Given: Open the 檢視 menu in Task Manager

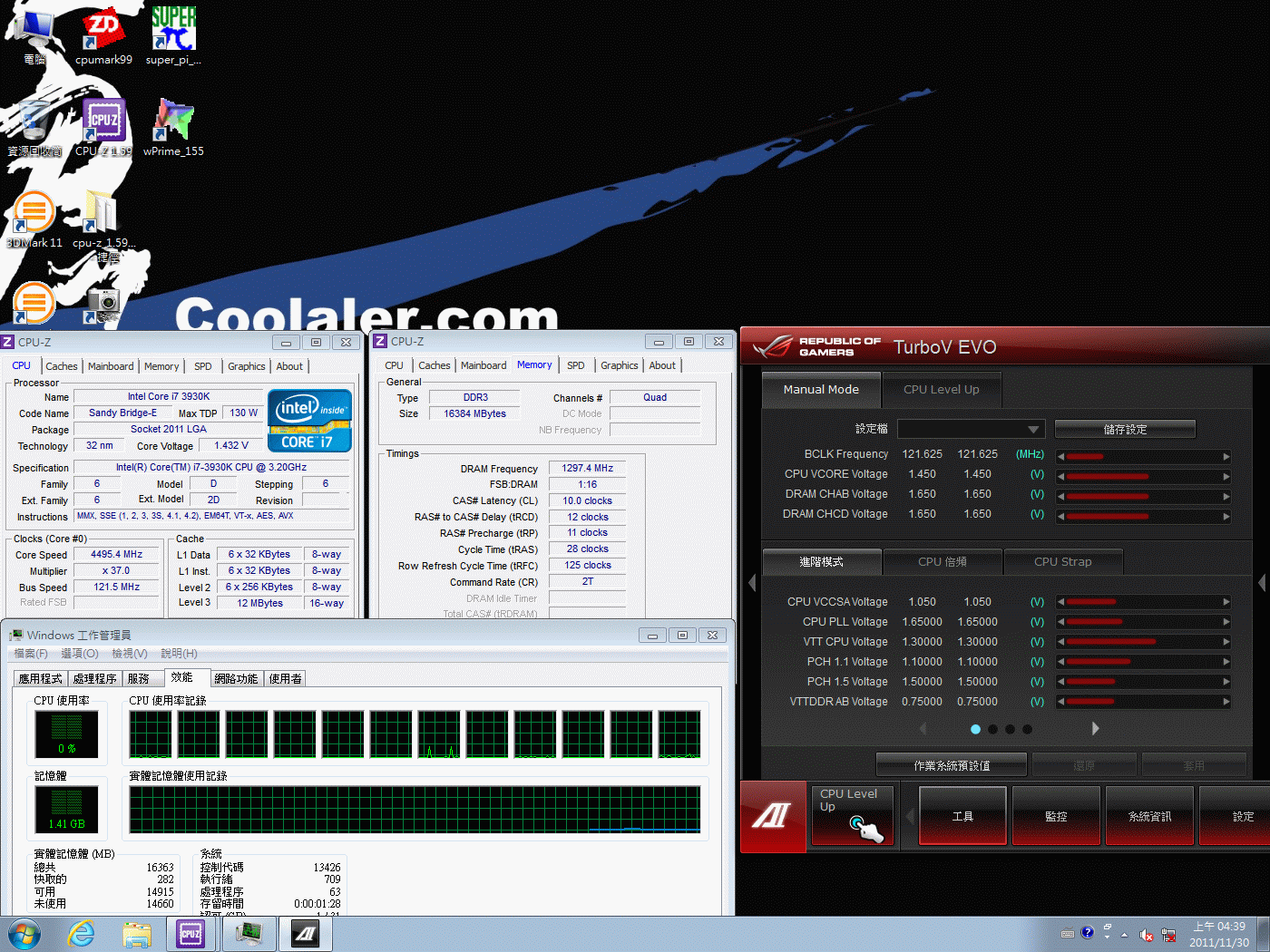Looking at the screenshot, I should [130, 653].
